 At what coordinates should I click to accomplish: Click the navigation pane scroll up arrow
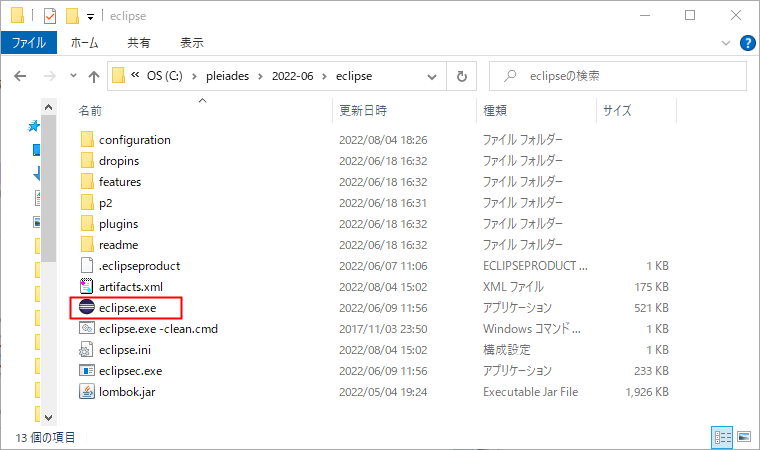click(48, 107)
